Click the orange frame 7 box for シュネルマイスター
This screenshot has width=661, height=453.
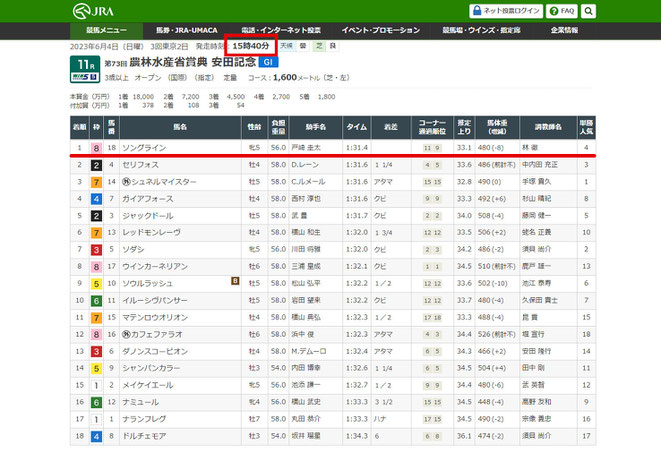pos(96,182)
